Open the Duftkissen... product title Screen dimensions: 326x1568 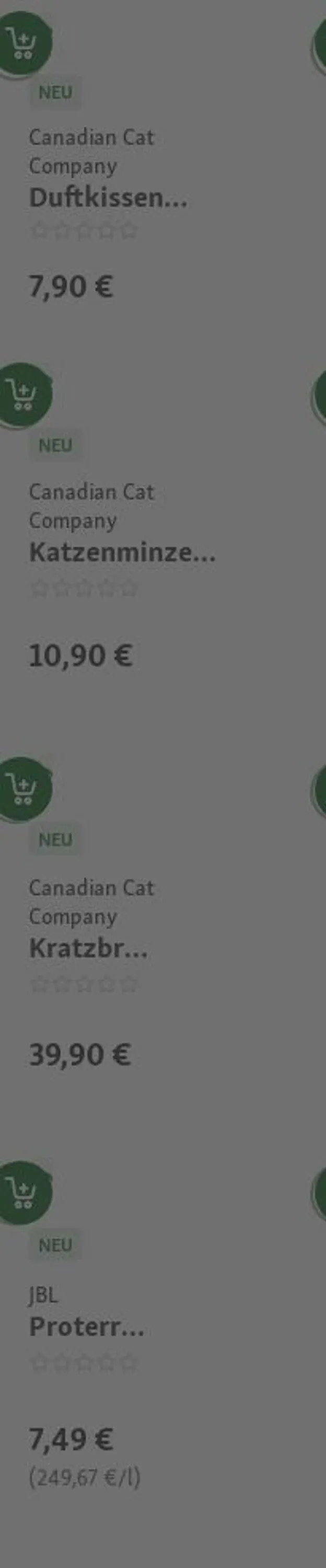[108, 198]
